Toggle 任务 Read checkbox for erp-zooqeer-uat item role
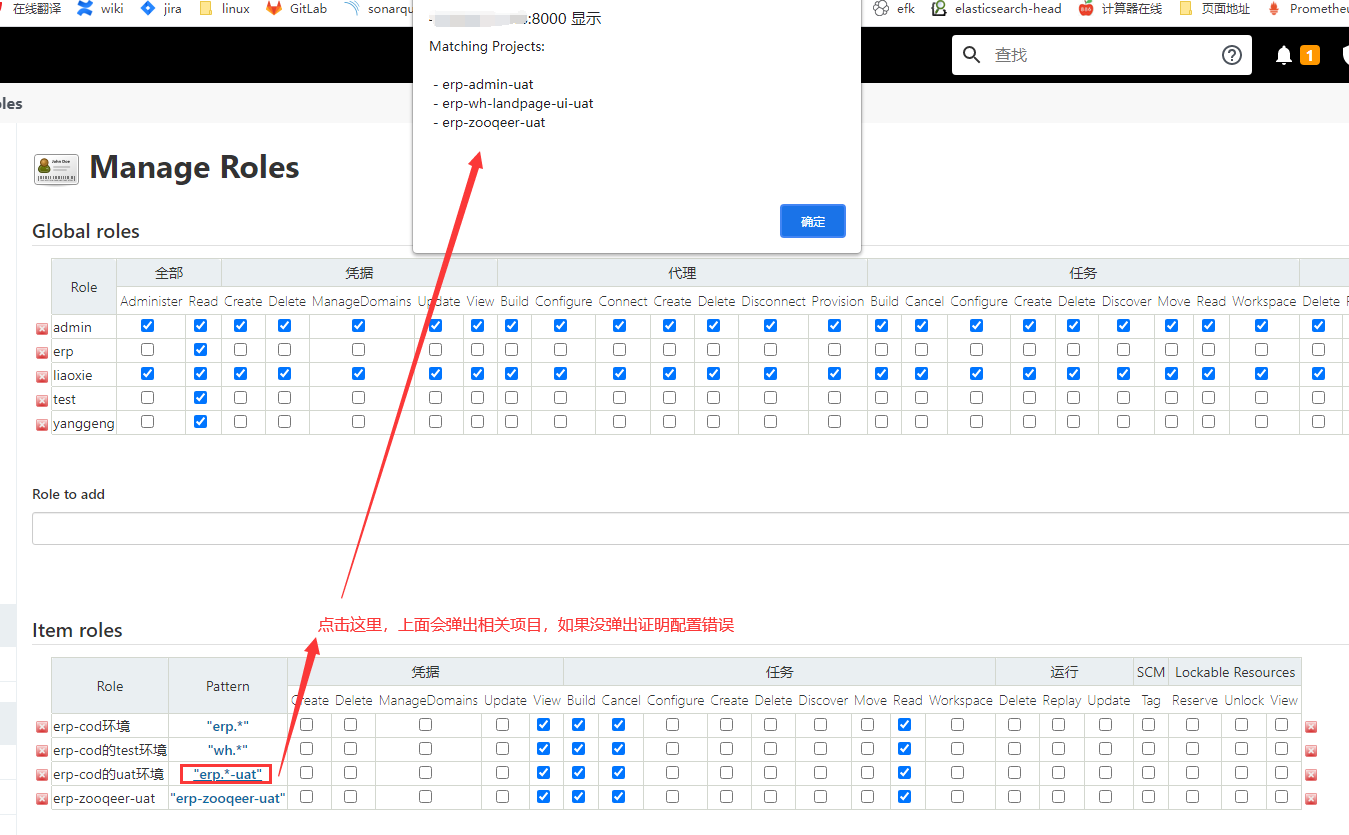1349x835 pixels. coord(905,797)
